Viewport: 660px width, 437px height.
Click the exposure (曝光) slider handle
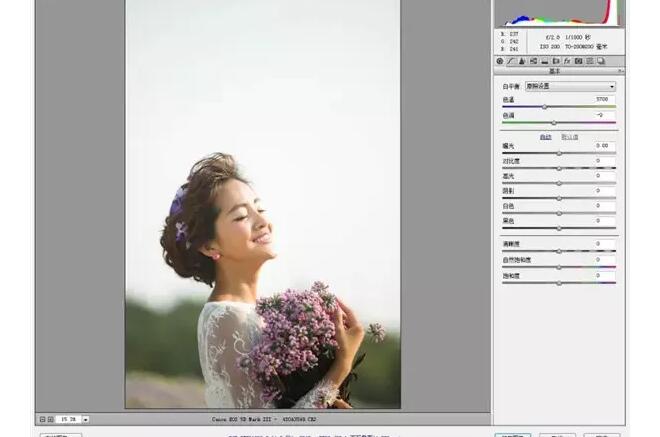[x=559, y=153]
